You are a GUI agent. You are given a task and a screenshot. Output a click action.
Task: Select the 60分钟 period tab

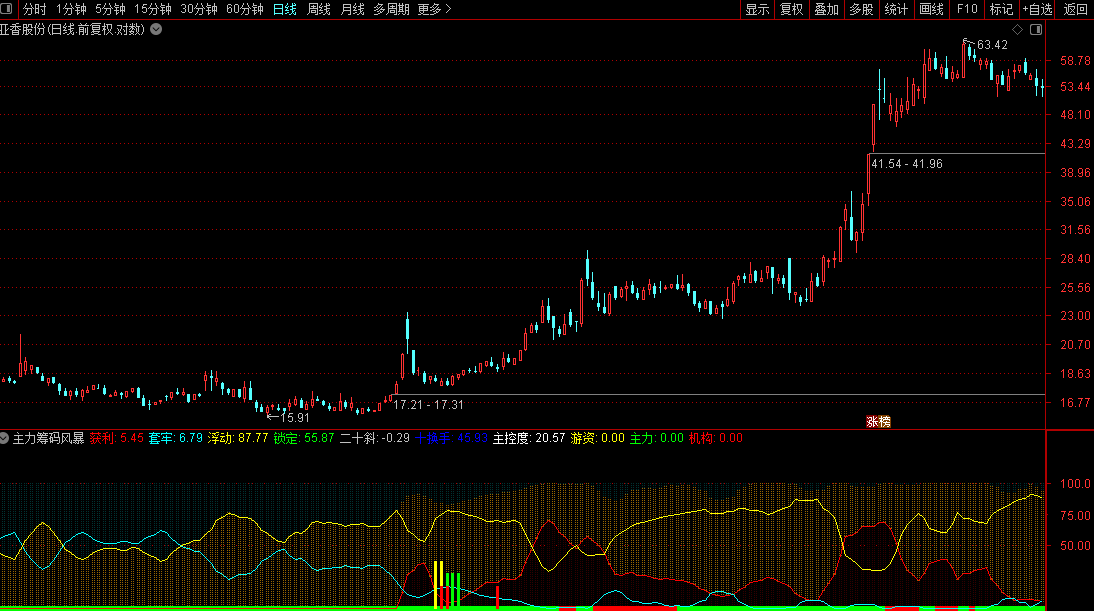click(x=245, y=9)
